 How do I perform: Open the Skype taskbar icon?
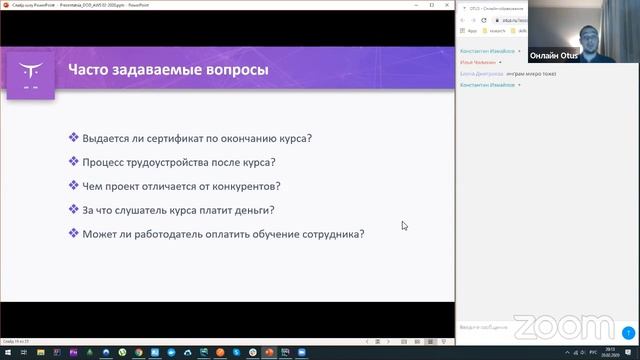tap(236, 352)
